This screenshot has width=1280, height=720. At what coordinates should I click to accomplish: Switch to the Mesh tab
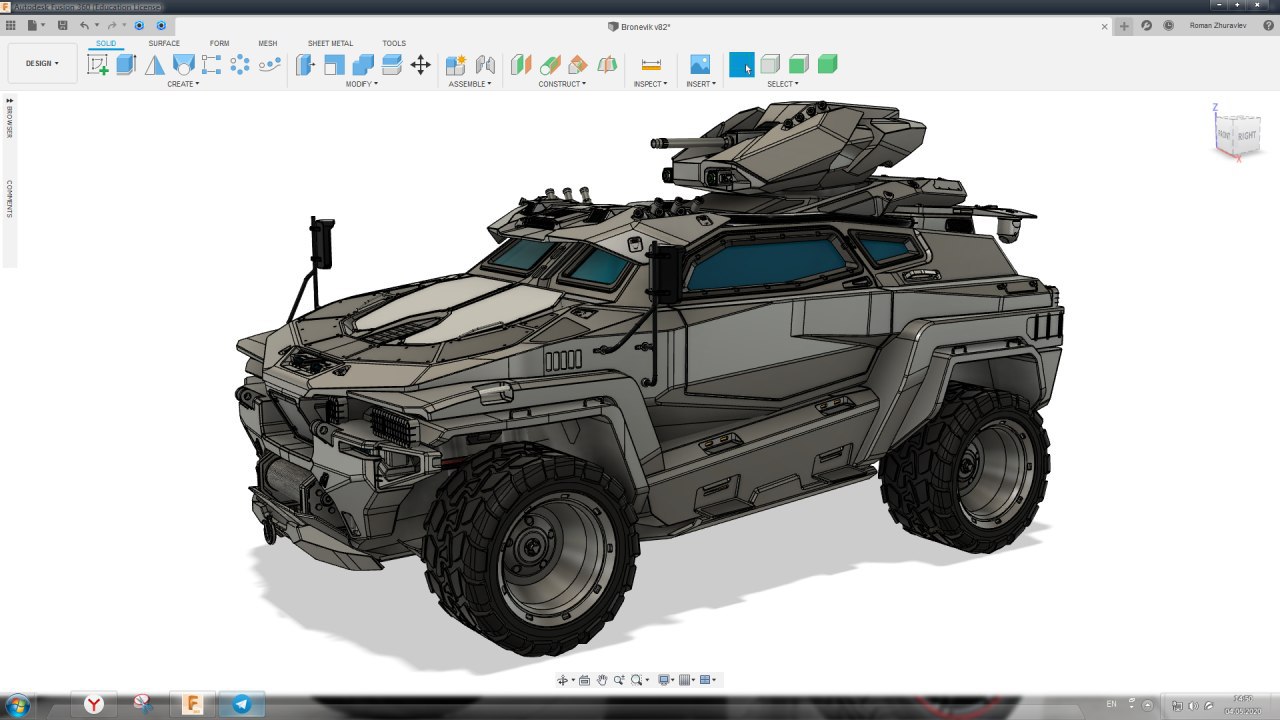[x=268, y=43]
